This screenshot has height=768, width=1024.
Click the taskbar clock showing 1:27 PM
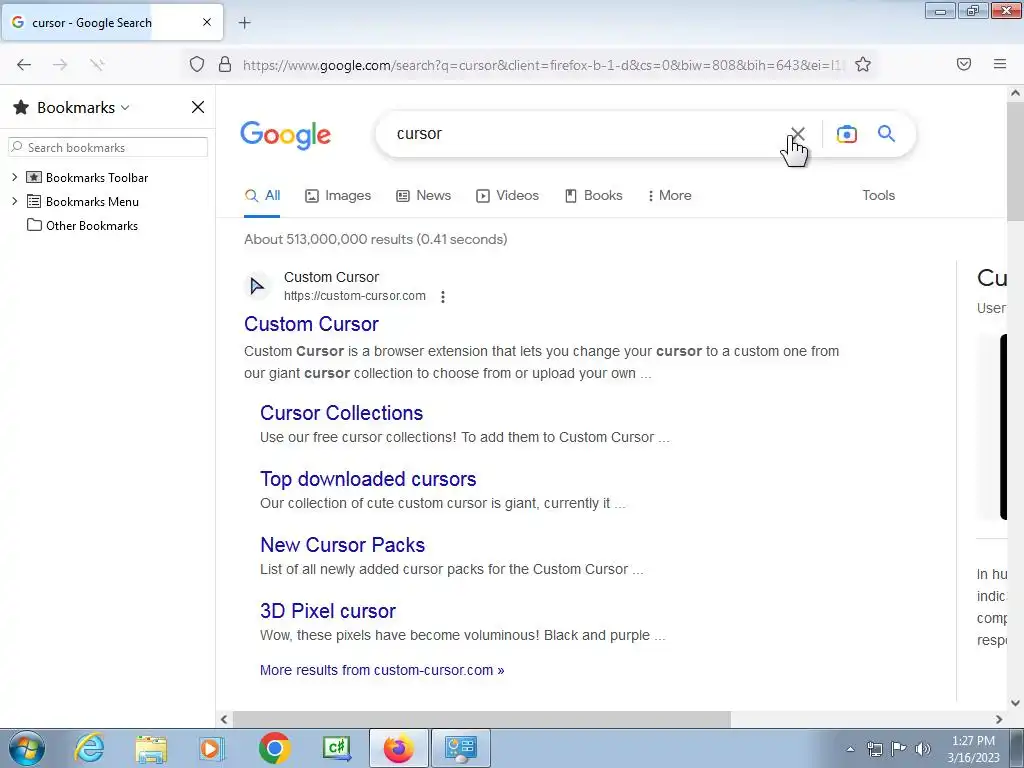973,749
